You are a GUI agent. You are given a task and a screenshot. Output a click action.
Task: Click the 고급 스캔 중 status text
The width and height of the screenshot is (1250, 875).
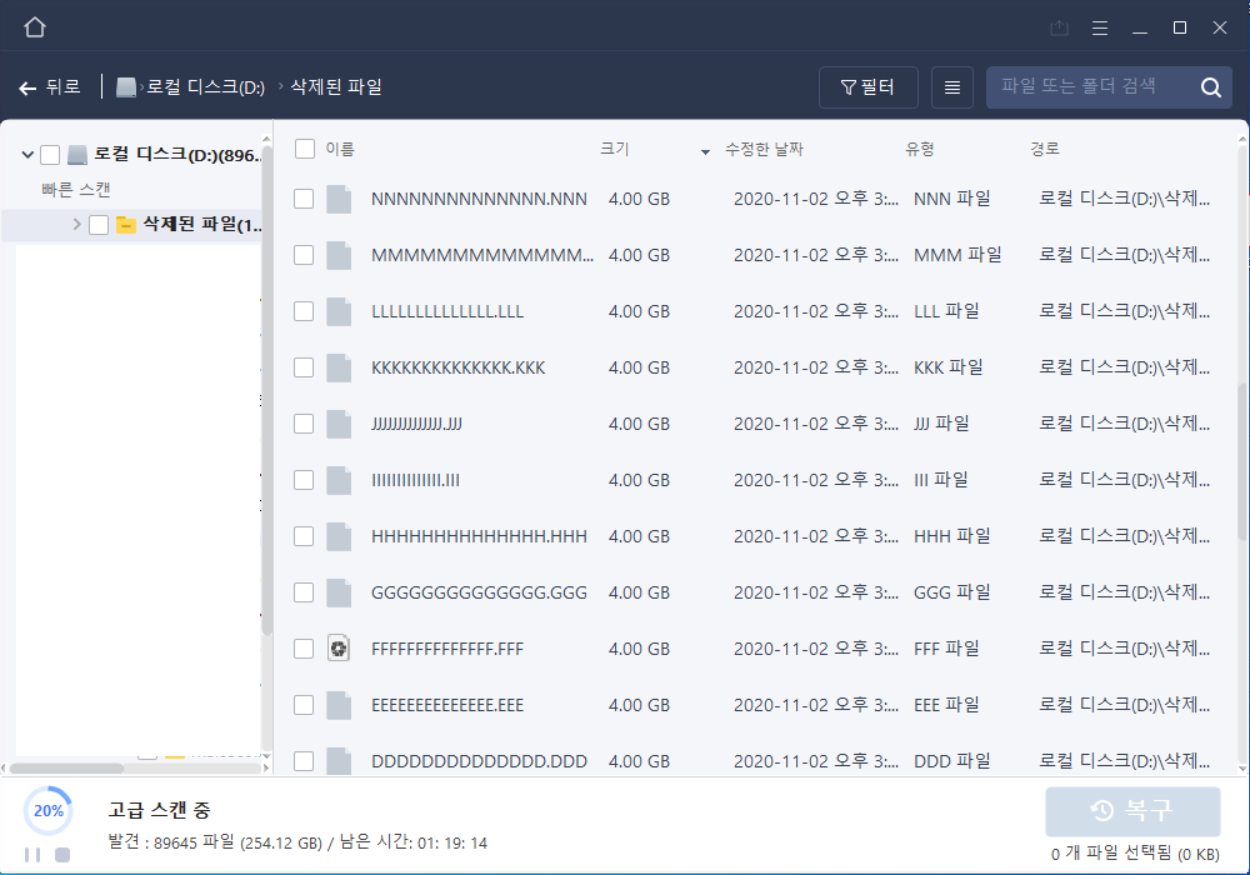click(159, 810)
